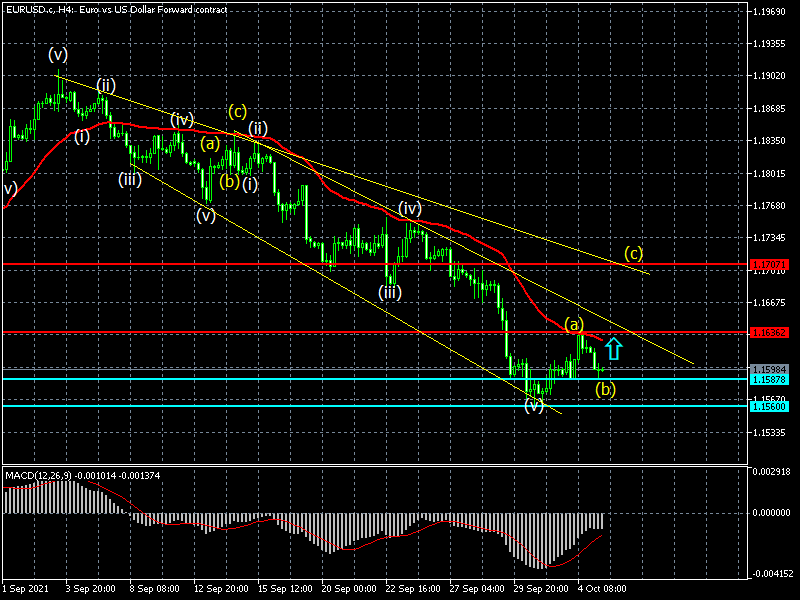
Task: Click the cyan up arrow marker
Action: pyautogui.click(x=614, y=348)
